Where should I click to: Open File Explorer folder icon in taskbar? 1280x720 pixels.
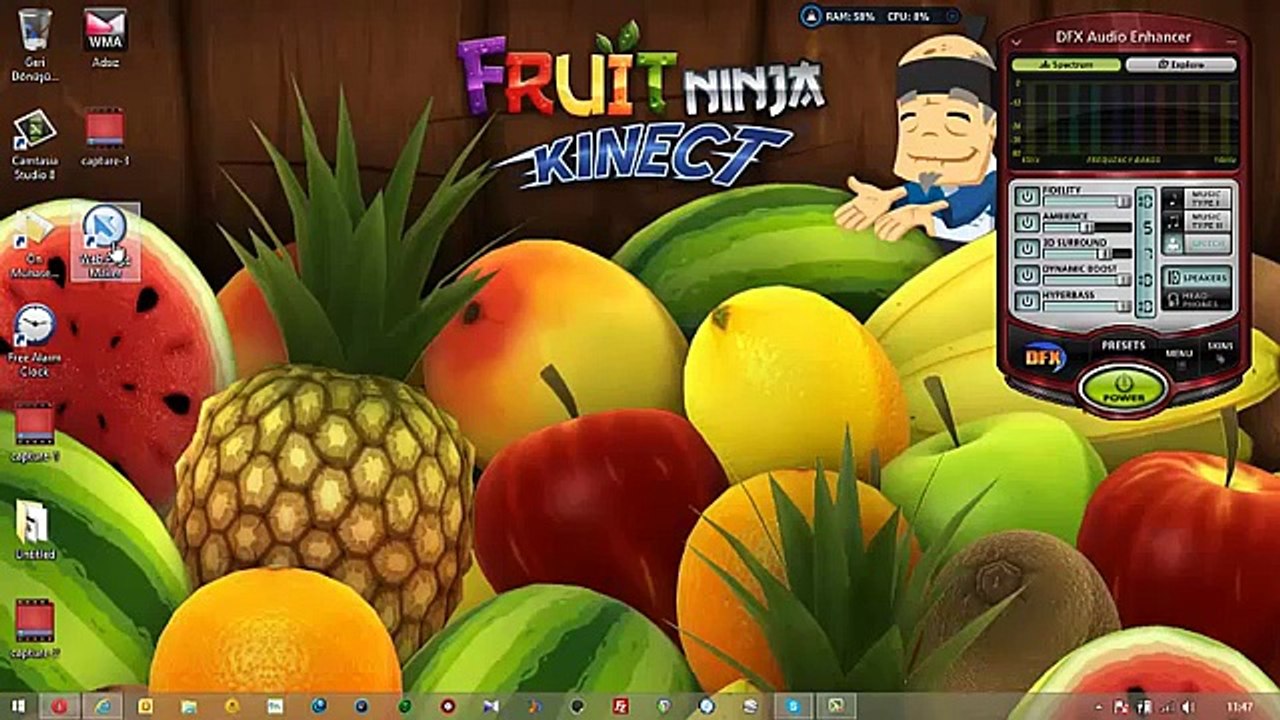pos(187,706)
